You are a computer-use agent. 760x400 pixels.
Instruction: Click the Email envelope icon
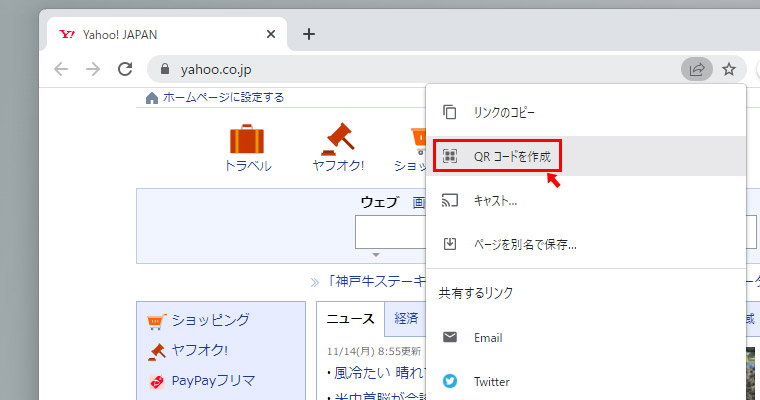pos(450,336)
